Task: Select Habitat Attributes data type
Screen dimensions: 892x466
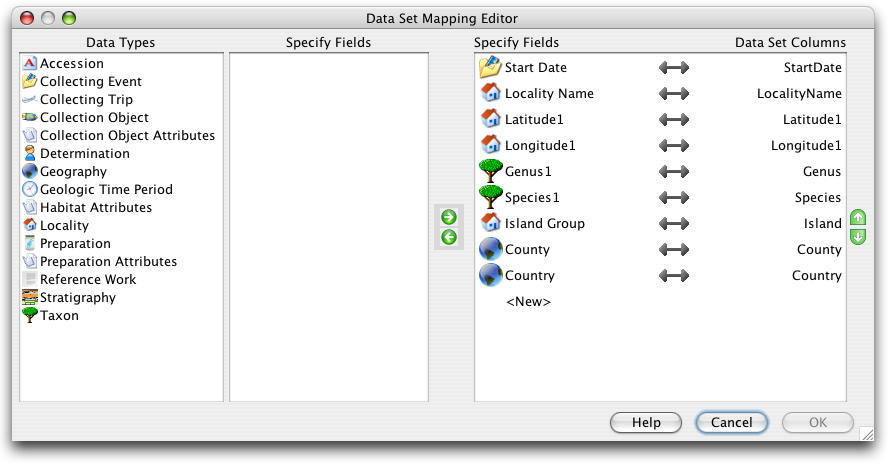Action: 96,208
